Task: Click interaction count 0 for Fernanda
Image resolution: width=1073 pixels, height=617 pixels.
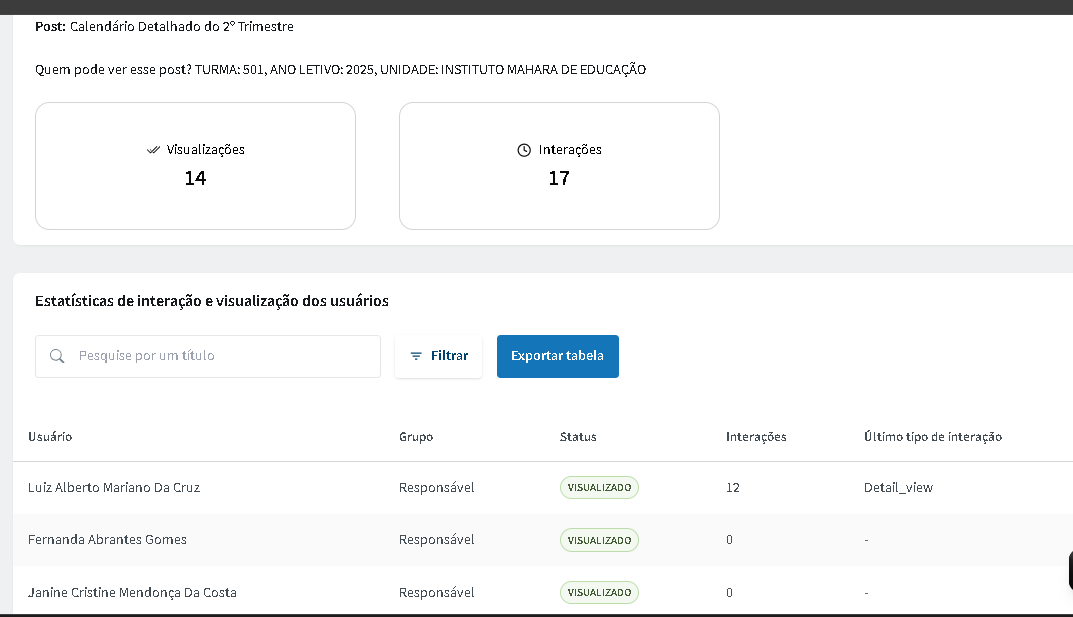Action: [729, 540]
